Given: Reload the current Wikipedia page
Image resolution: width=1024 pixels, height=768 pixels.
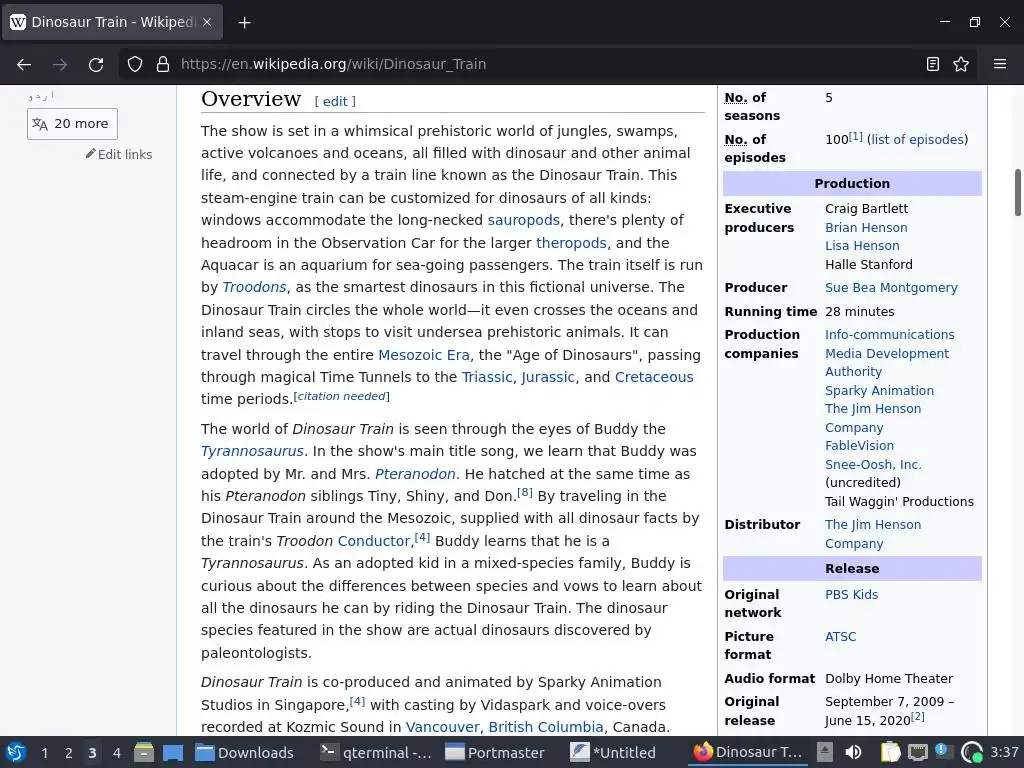Looking at the screenshot, I should (96, 64).
